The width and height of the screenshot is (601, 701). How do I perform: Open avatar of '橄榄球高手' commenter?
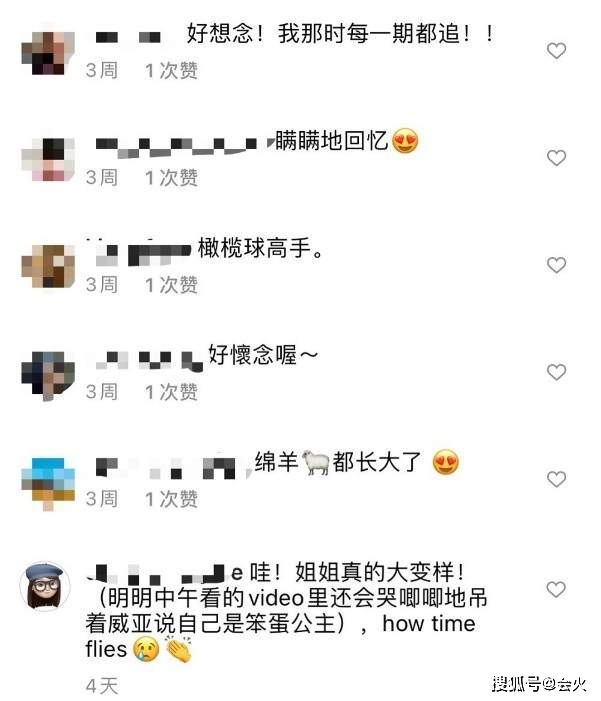(x=48, y=266)
